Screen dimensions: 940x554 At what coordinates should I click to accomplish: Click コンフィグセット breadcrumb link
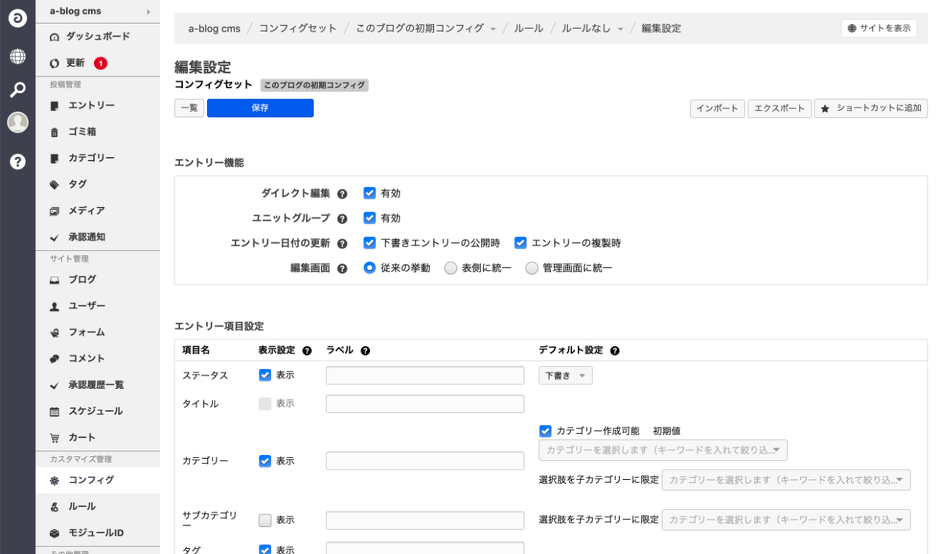297,28
